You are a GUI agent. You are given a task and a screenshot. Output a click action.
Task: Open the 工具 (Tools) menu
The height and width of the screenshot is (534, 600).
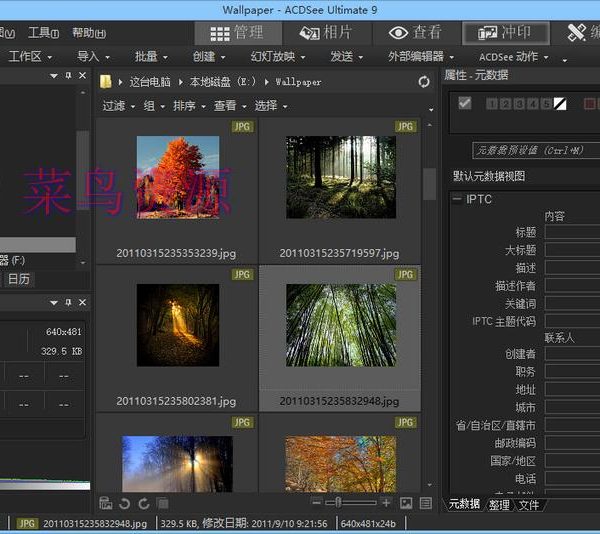click(x=43, y=33)
